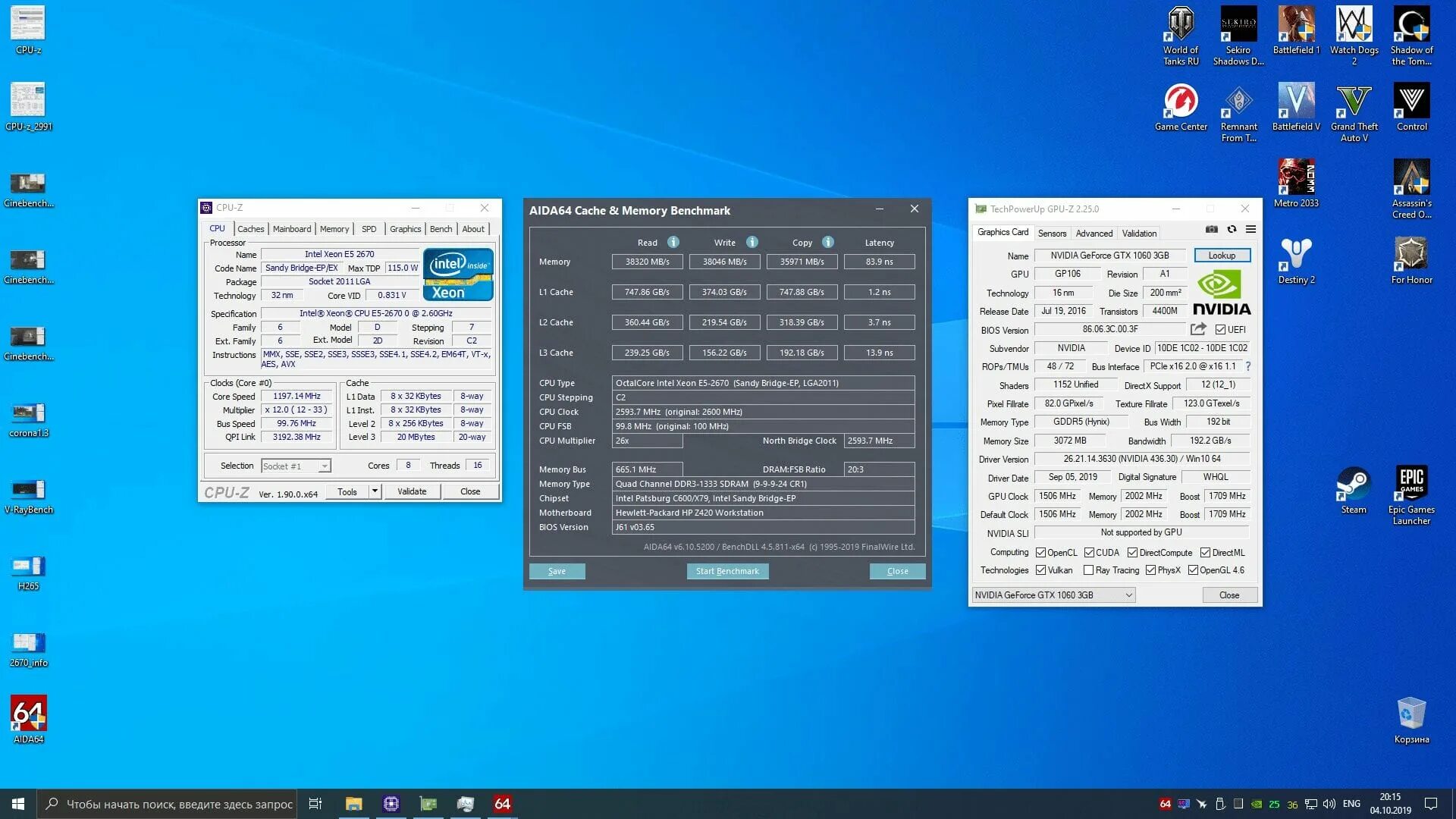Screen dimensions: 1456x819
Task: Click the Bus Interface question mark icon
Action: point(1247,366)
